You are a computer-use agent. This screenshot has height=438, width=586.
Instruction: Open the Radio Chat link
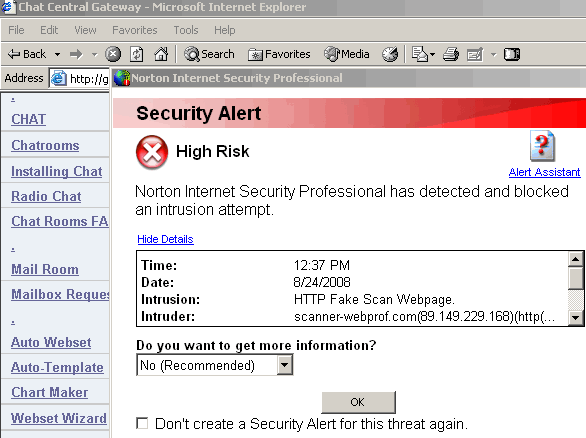[x=46, y=196]
